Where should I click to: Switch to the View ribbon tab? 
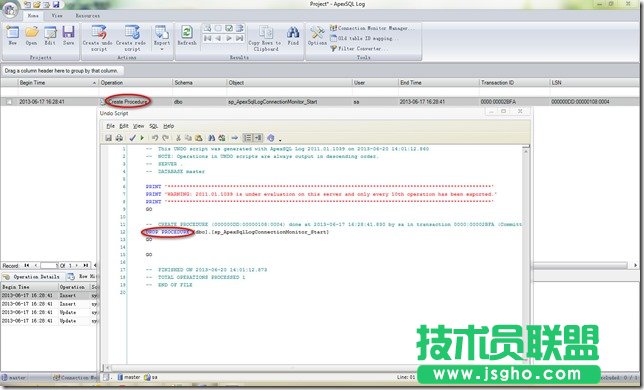tap(57, 16)
